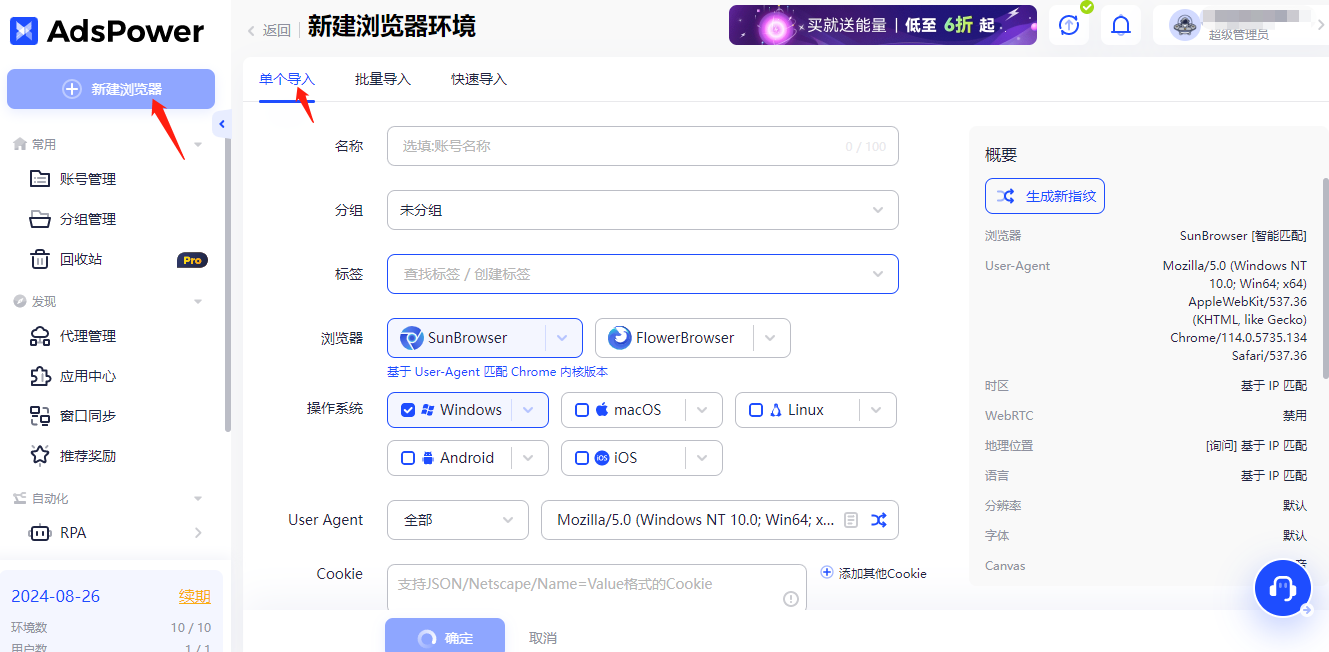Confirm with the 确定 button
The image size is (1329, 652).
click(x=445, y=637)
